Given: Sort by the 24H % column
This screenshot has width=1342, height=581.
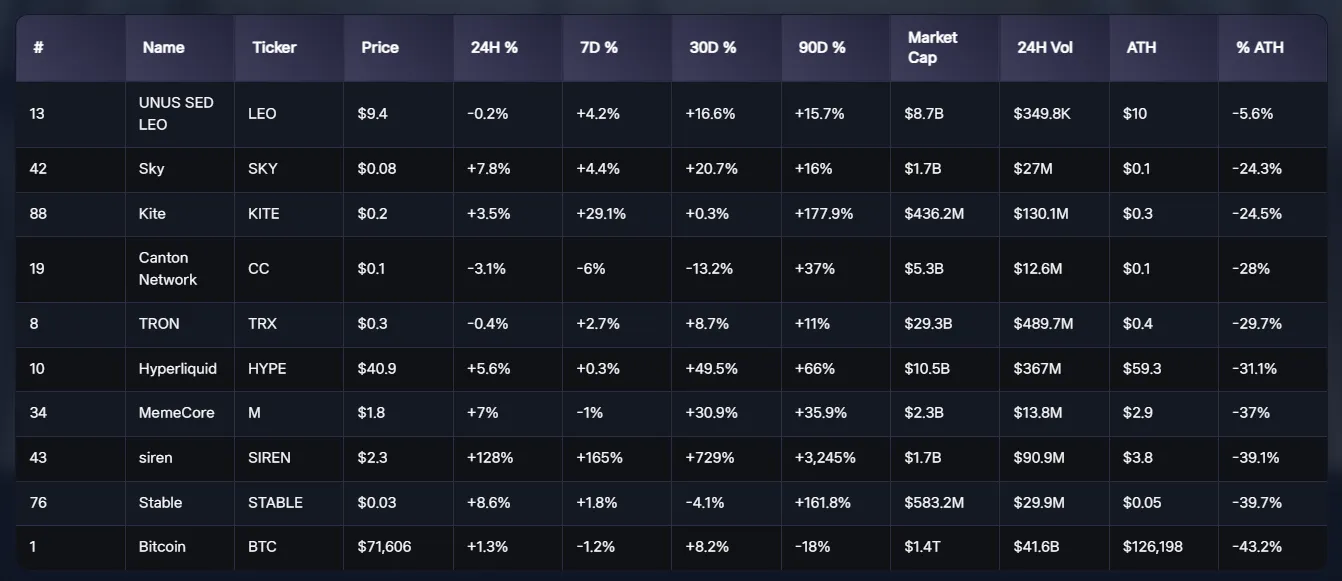Looking at the screenshot, I should (x=494, y=47).
